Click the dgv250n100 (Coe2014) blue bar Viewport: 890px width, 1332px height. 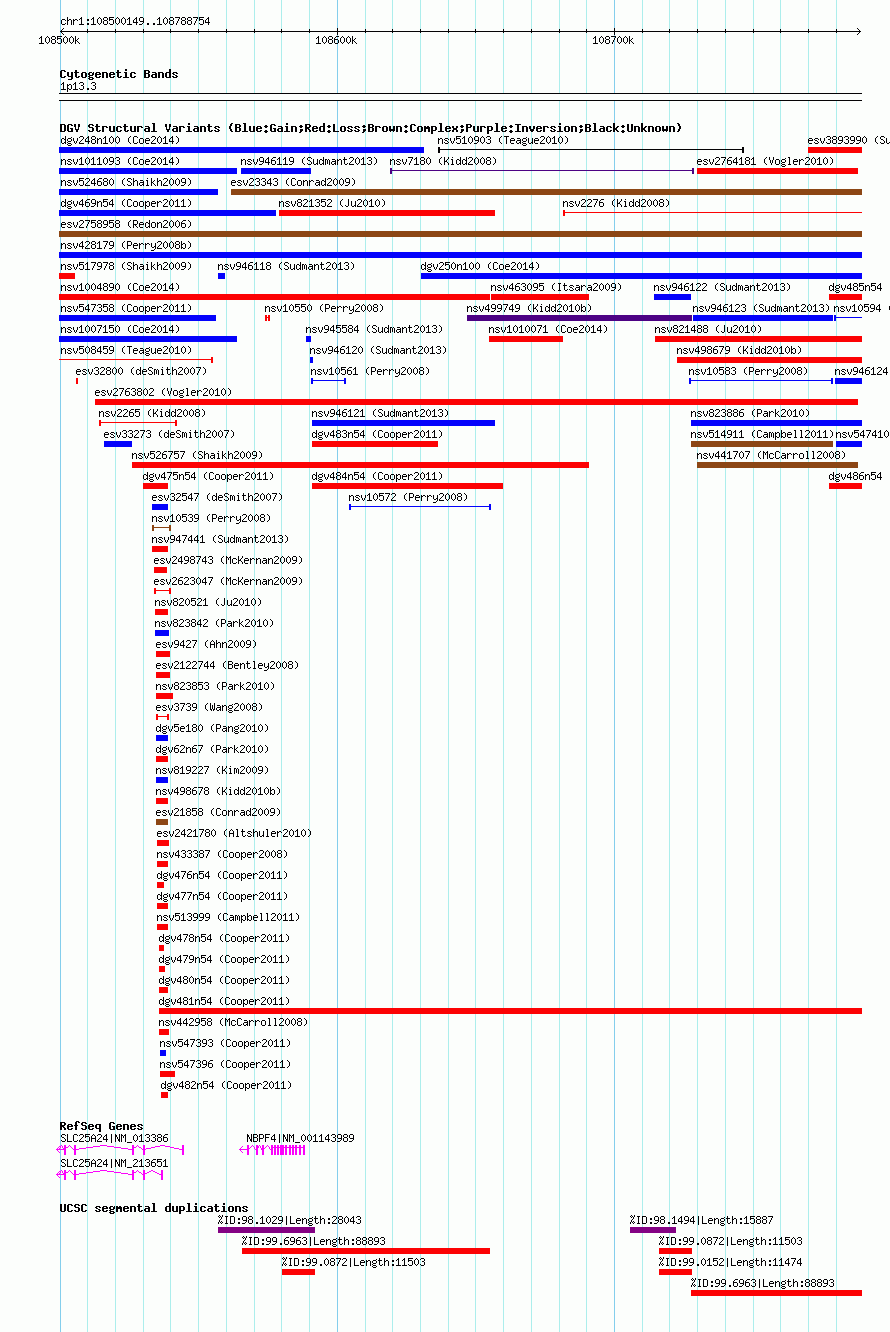[x=641, y=276]
